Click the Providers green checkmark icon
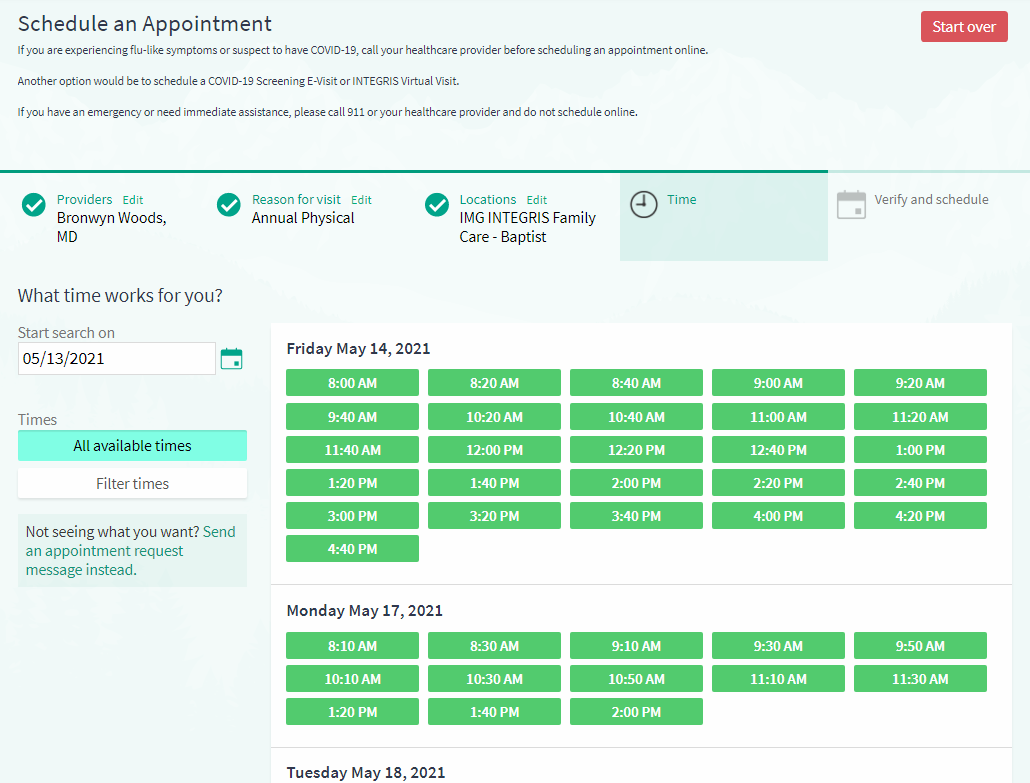Screen dimensions: 1030x783 tap(34, 205)
